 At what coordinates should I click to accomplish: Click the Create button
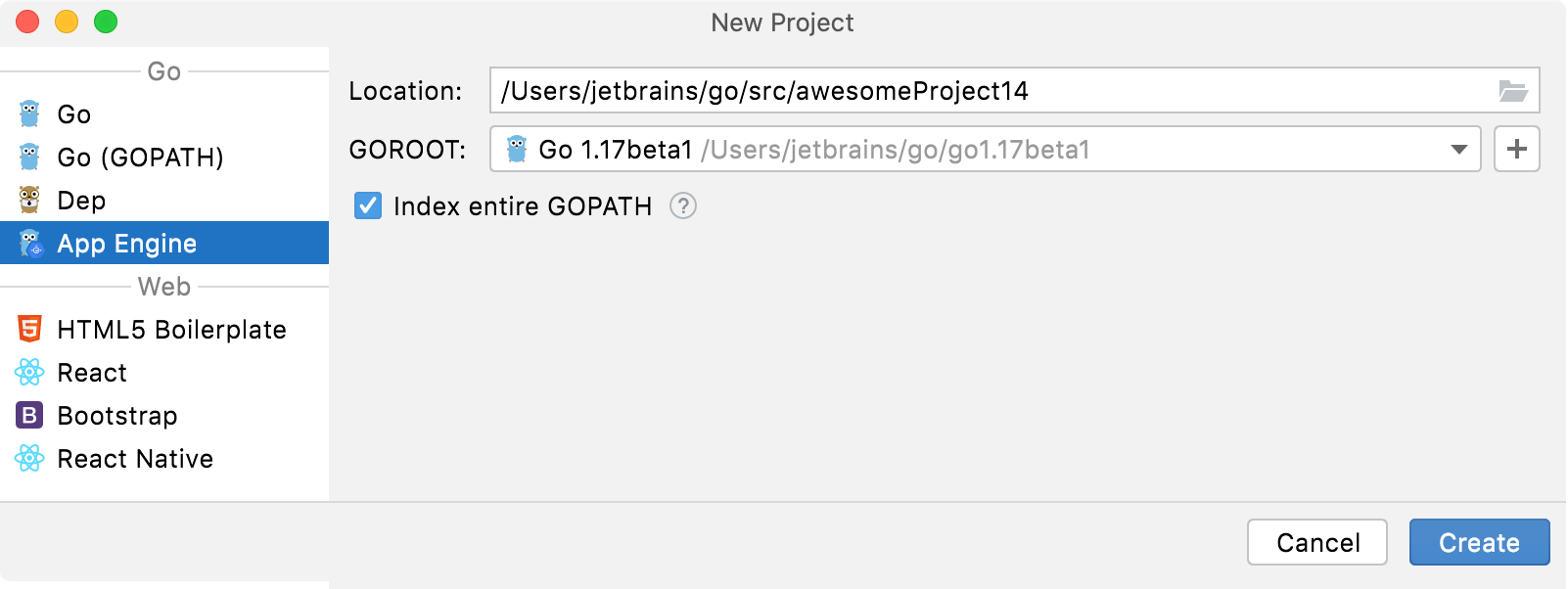[1478, 542]
